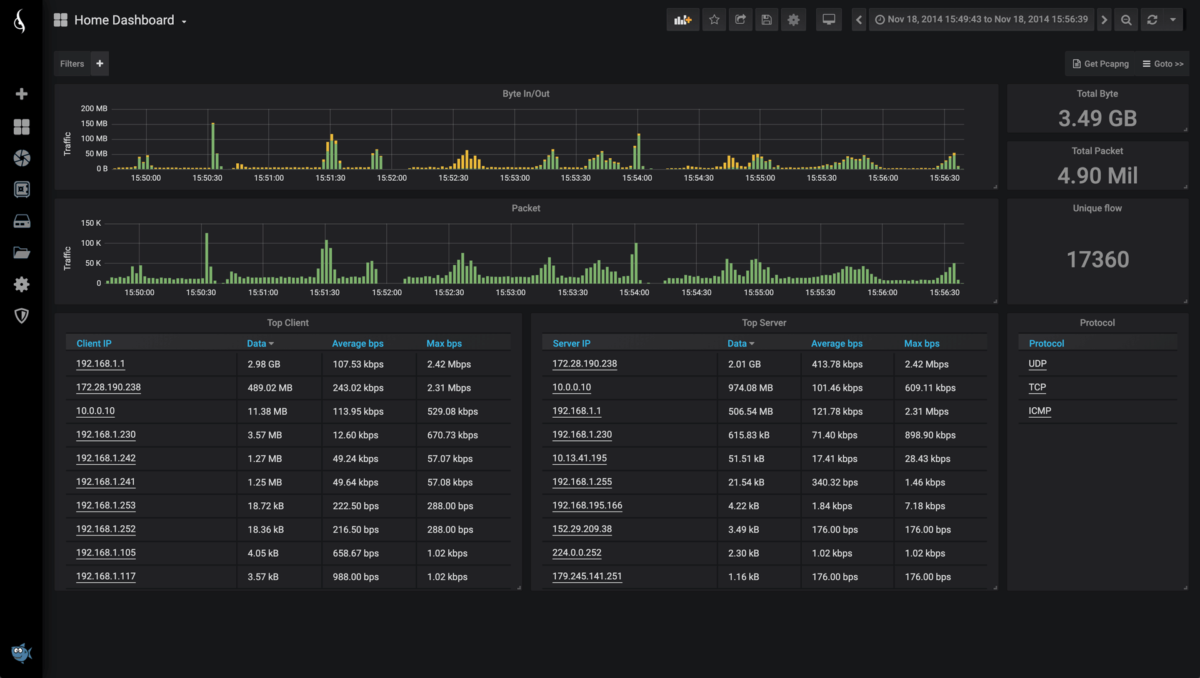Open the Dashboards grid icon in the sidebar
Screen dimensions: 1200x678
pyautogui.click(x=21, y=126)
